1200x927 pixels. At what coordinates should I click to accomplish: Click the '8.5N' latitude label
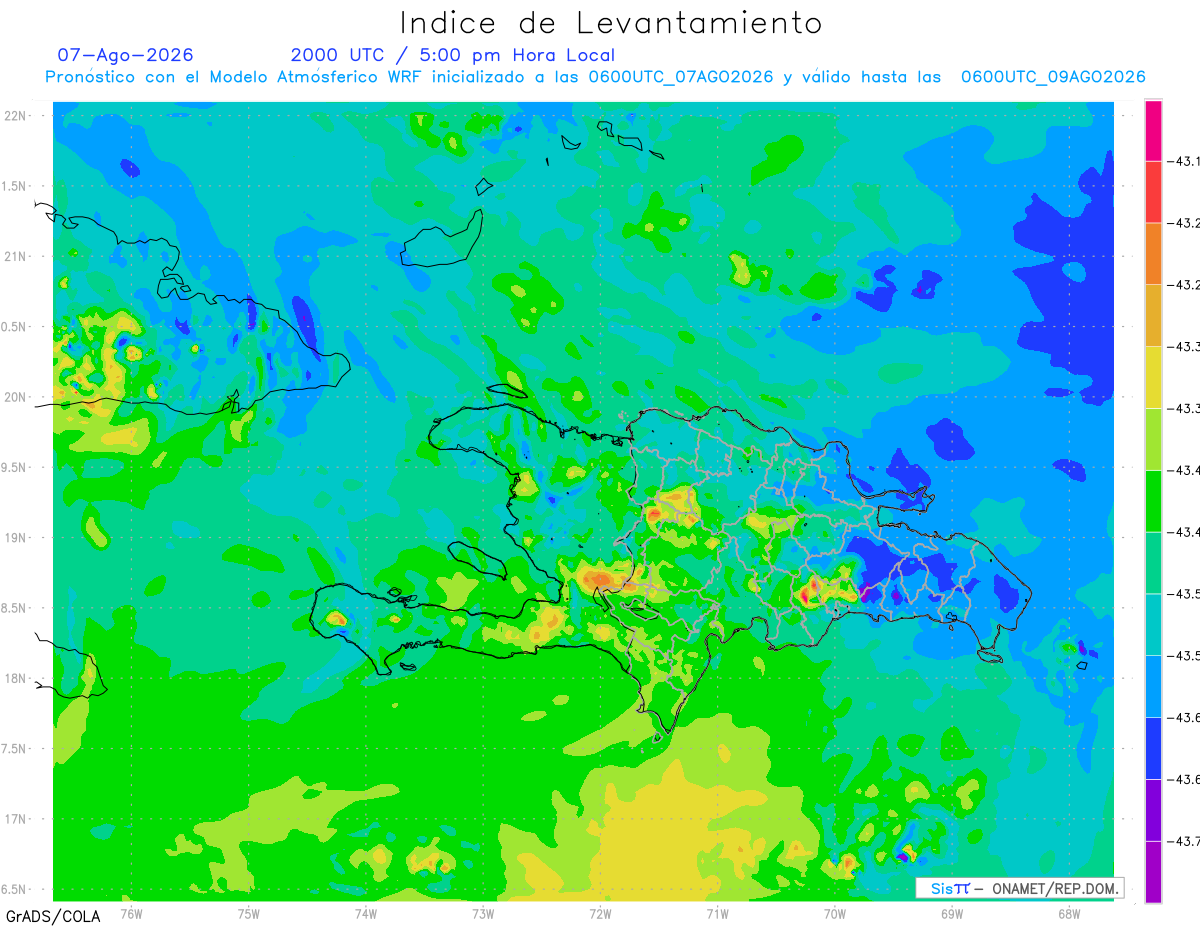pyautogui.click(x=15, y=608)
